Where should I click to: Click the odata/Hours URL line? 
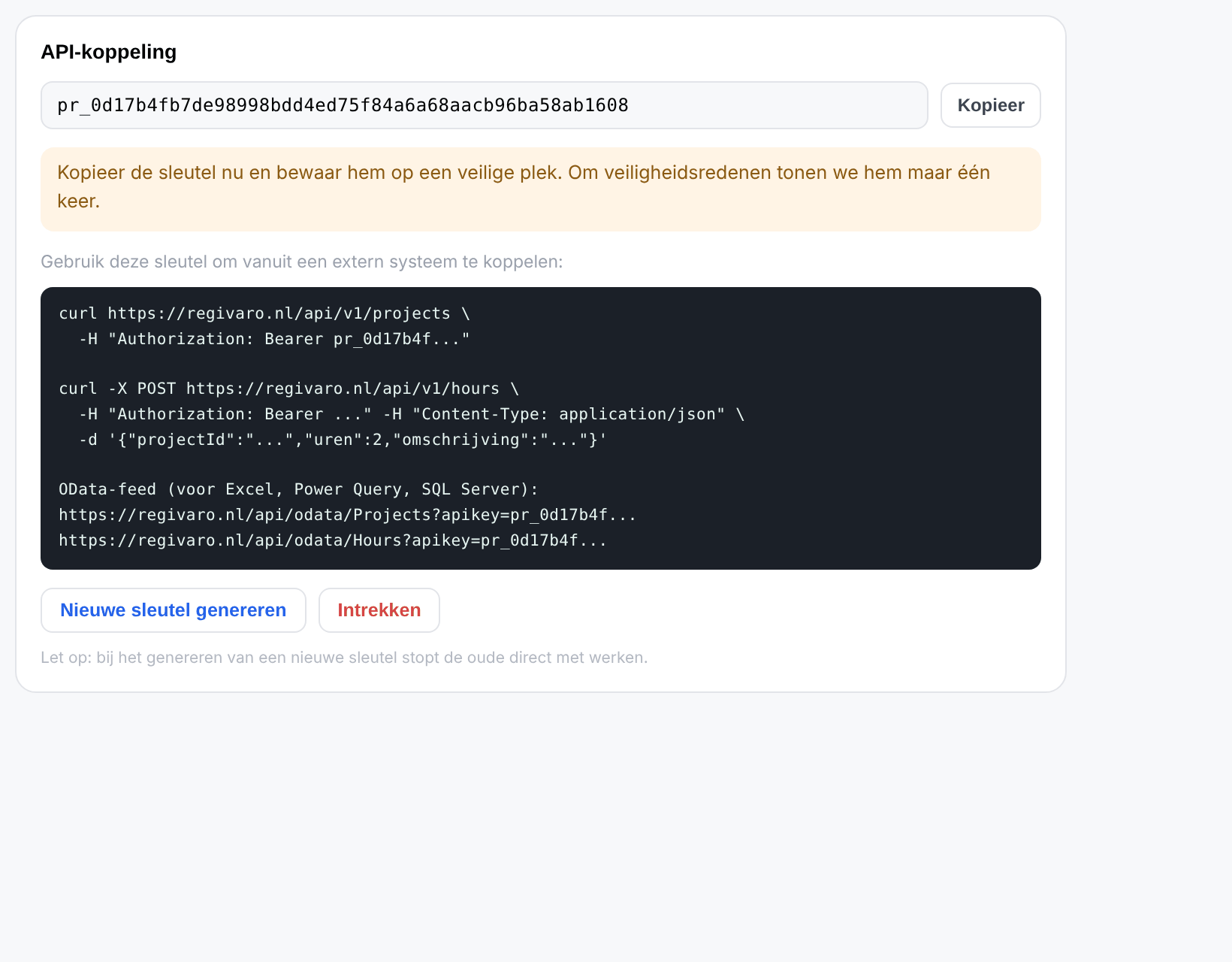click(333, 540)
